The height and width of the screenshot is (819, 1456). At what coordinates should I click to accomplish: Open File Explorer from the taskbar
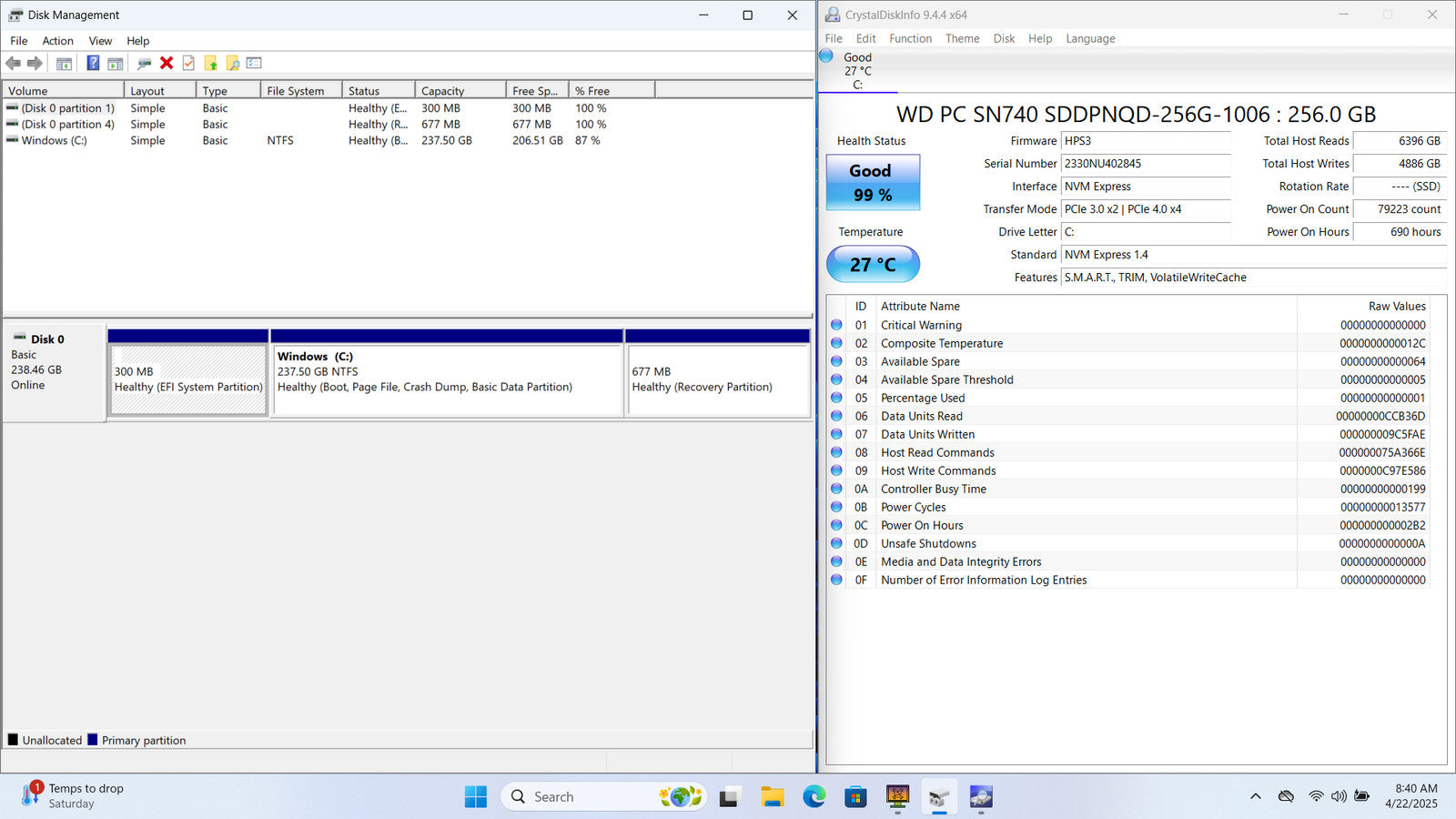pos(773,797)
